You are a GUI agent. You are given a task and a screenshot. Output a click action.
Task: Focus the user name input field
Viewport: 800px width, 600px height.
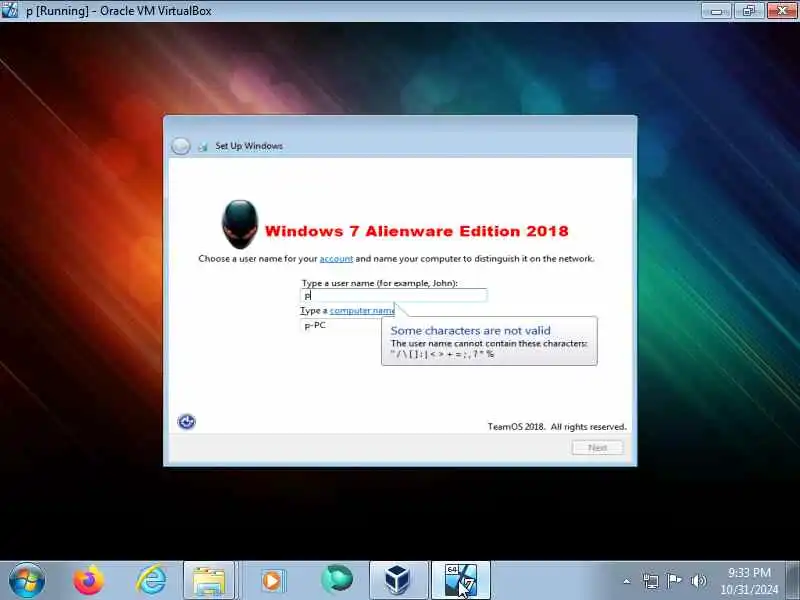pyautogui.click(x=394, y=295)
